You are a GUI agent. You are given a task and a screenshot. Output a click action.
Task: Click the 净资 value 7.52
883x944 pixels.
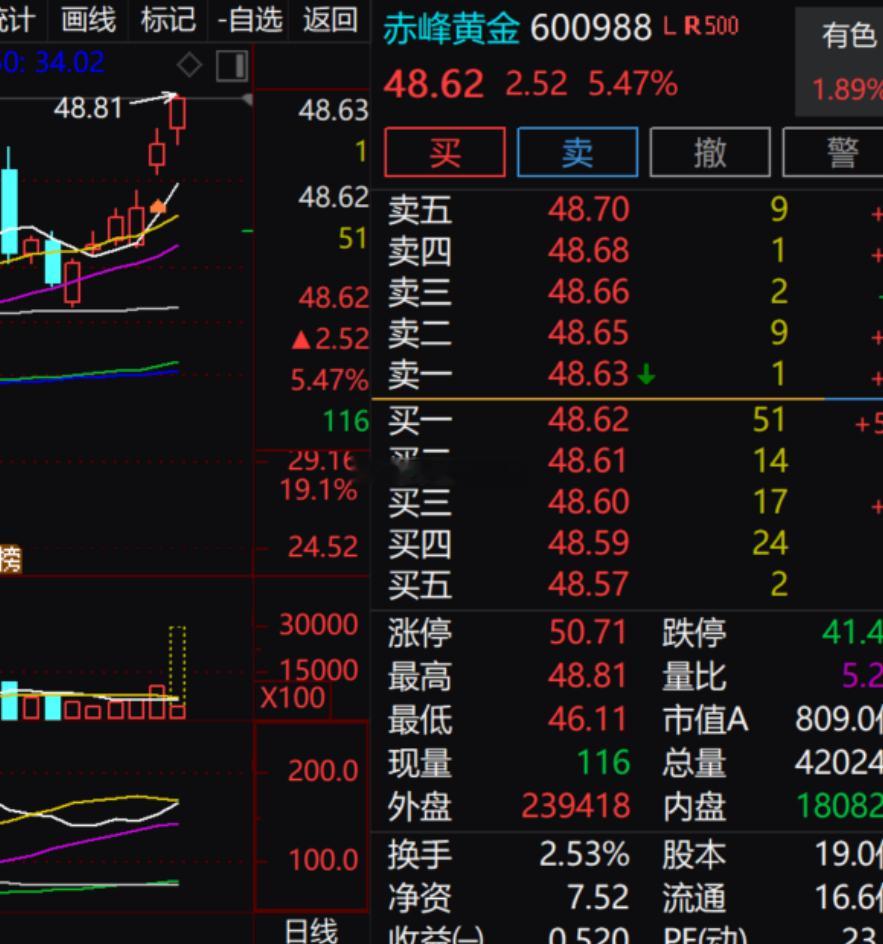(x=598, y=897)
